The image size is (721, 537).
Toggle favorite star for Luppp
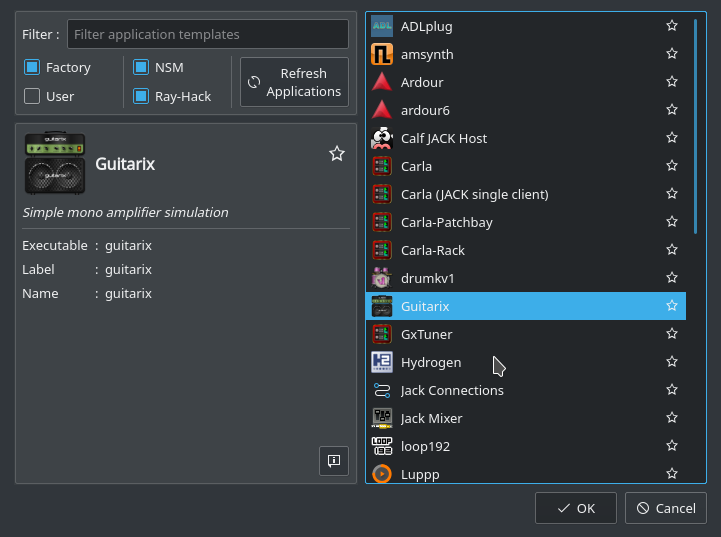tap(672, 474)
